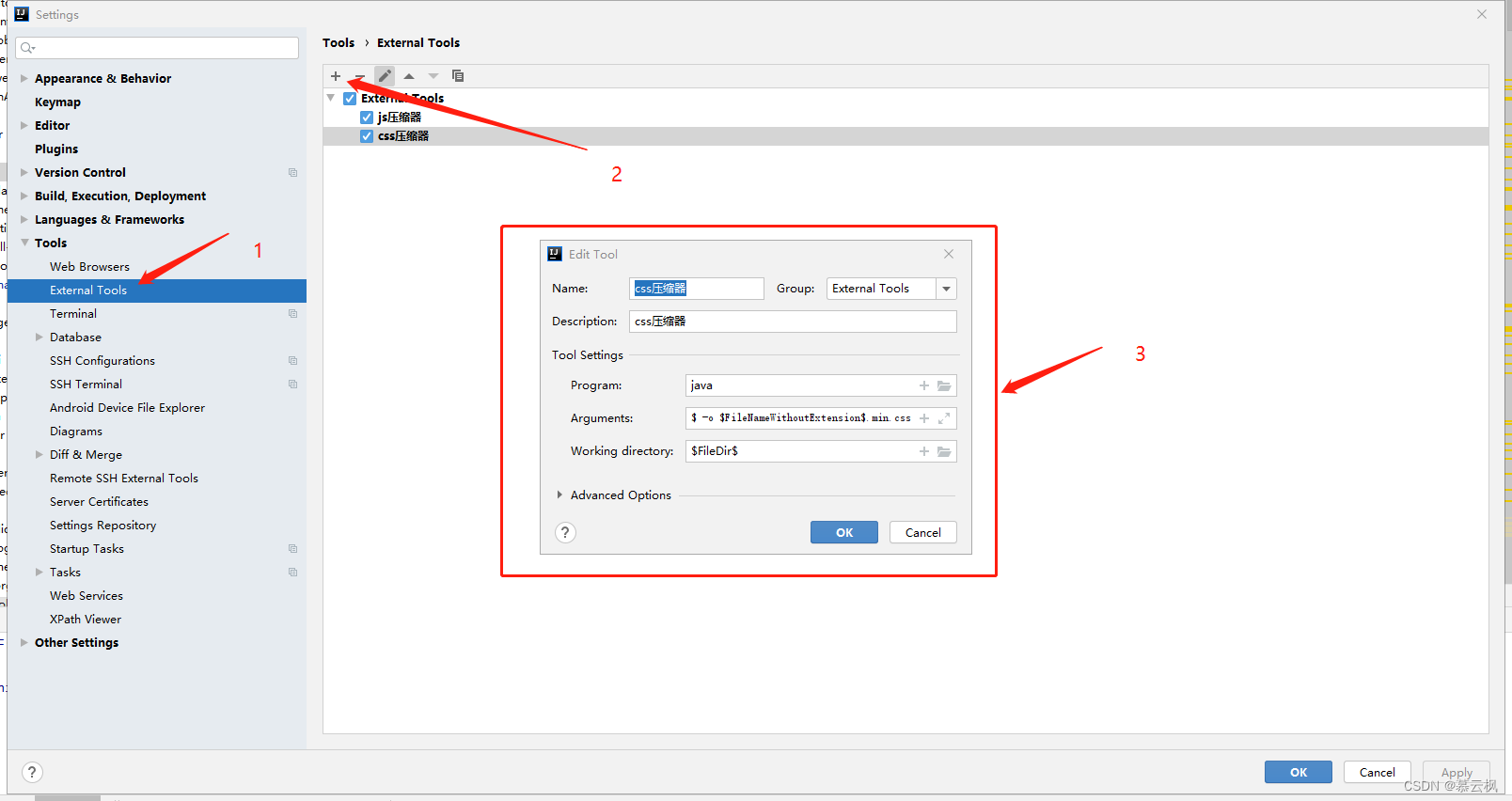This screenshot has height=801, width=1512.
Task: Toggle External Tools group checkbox
Action: (x=350, y=99)
